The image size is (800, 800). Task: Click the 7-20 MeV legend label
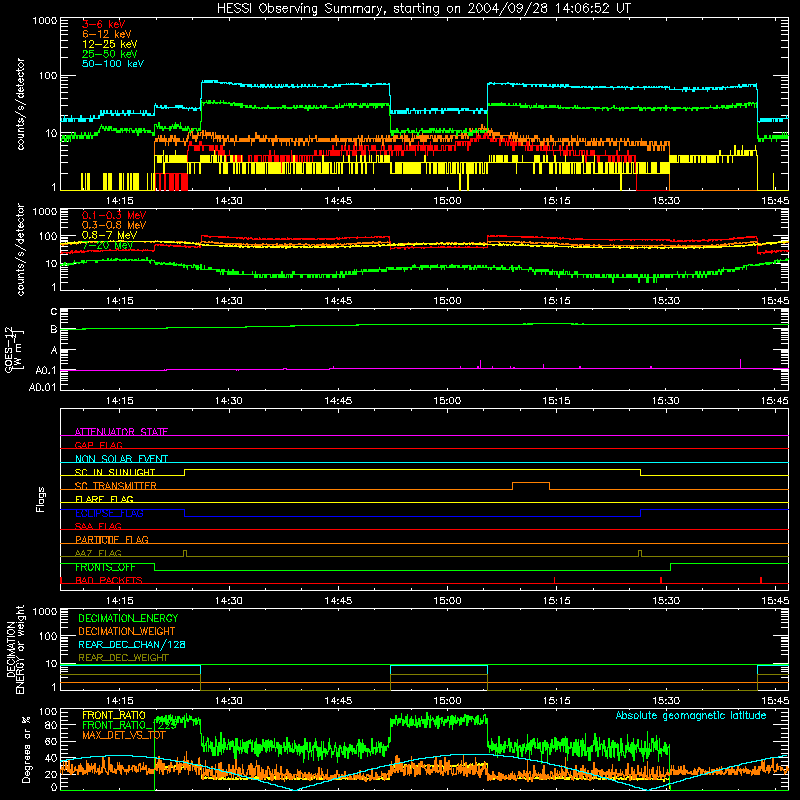click(x=107, y=245)
